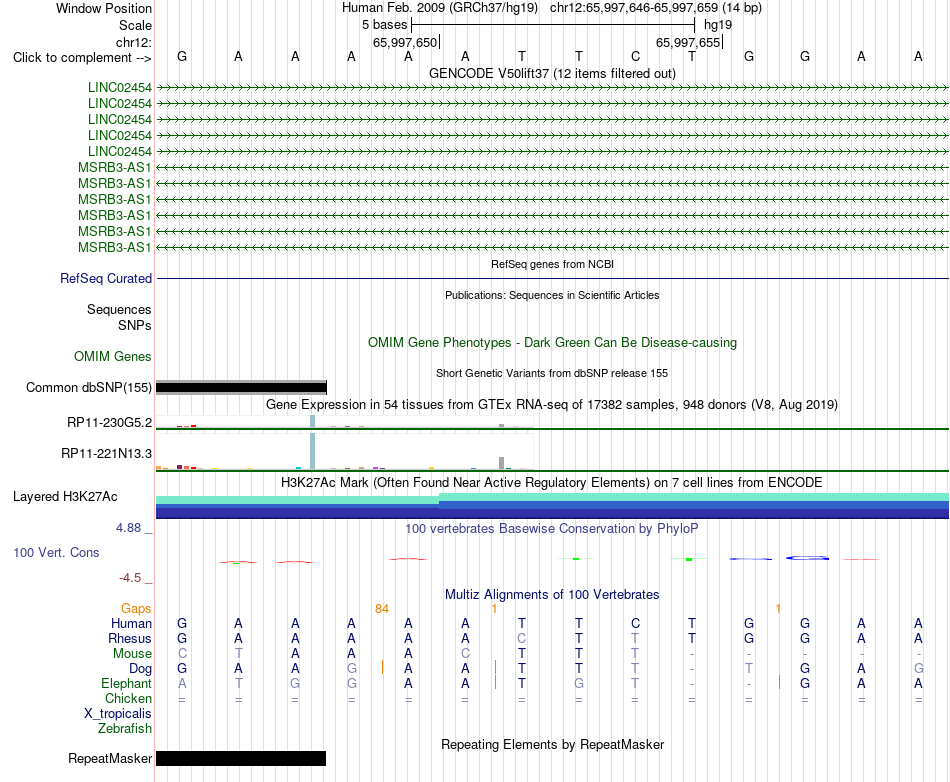The width and height of the screenshot is (950, 782).
Task: Click the 'chr12:65,997,646-65,997,659 (14 bp)' position text
Action: click(x=656, y=8)
